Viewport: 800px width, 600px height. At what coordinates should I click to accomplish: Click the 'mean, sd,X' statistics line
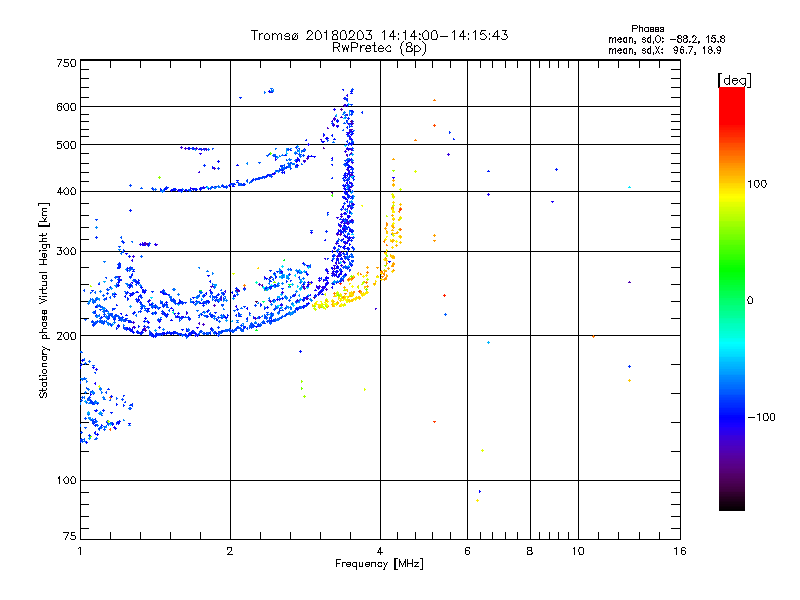coord(664,51)
